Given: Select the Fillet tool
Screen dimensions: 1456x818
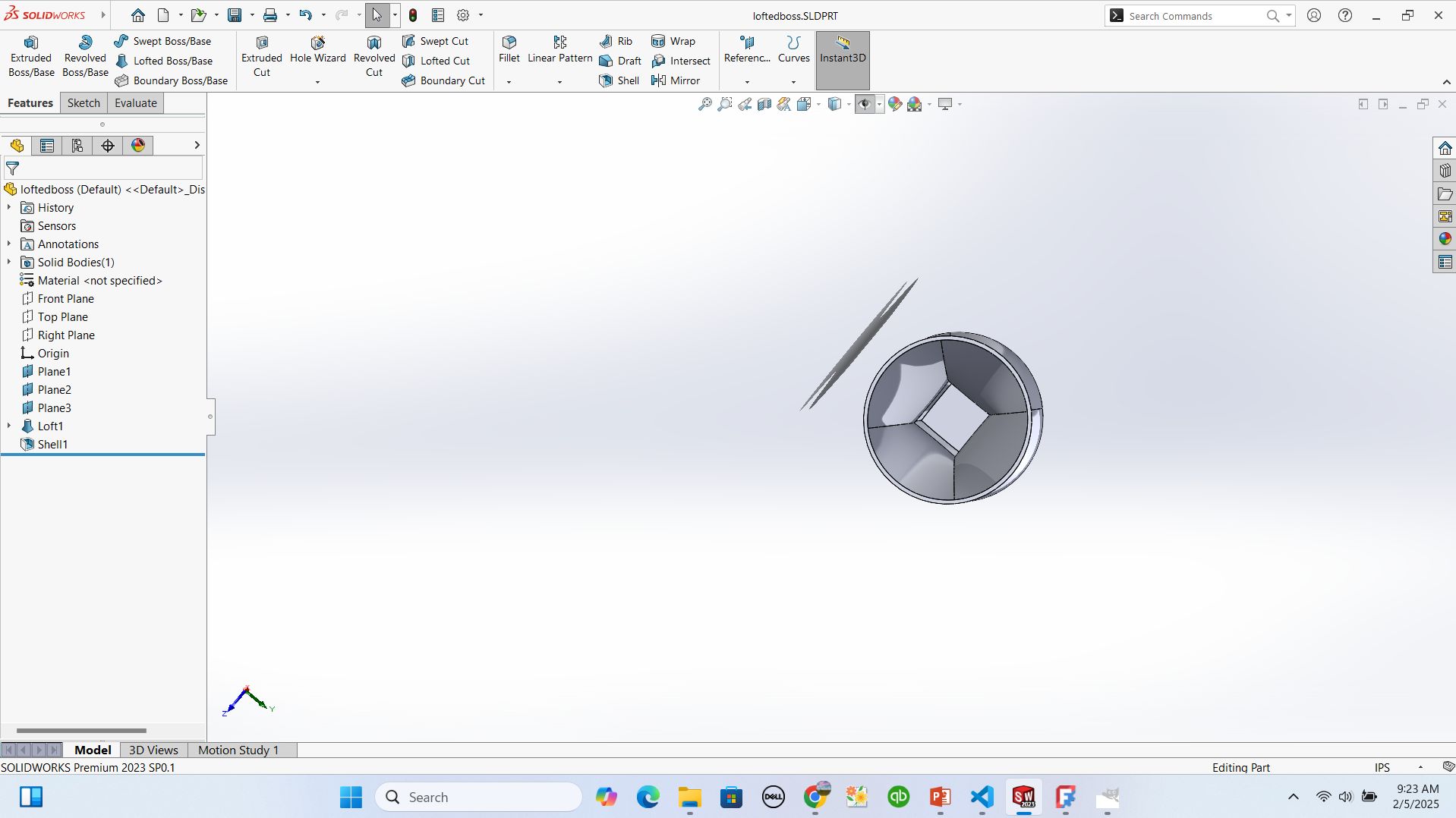Looking at the screenshot, I should coord(509,50).
